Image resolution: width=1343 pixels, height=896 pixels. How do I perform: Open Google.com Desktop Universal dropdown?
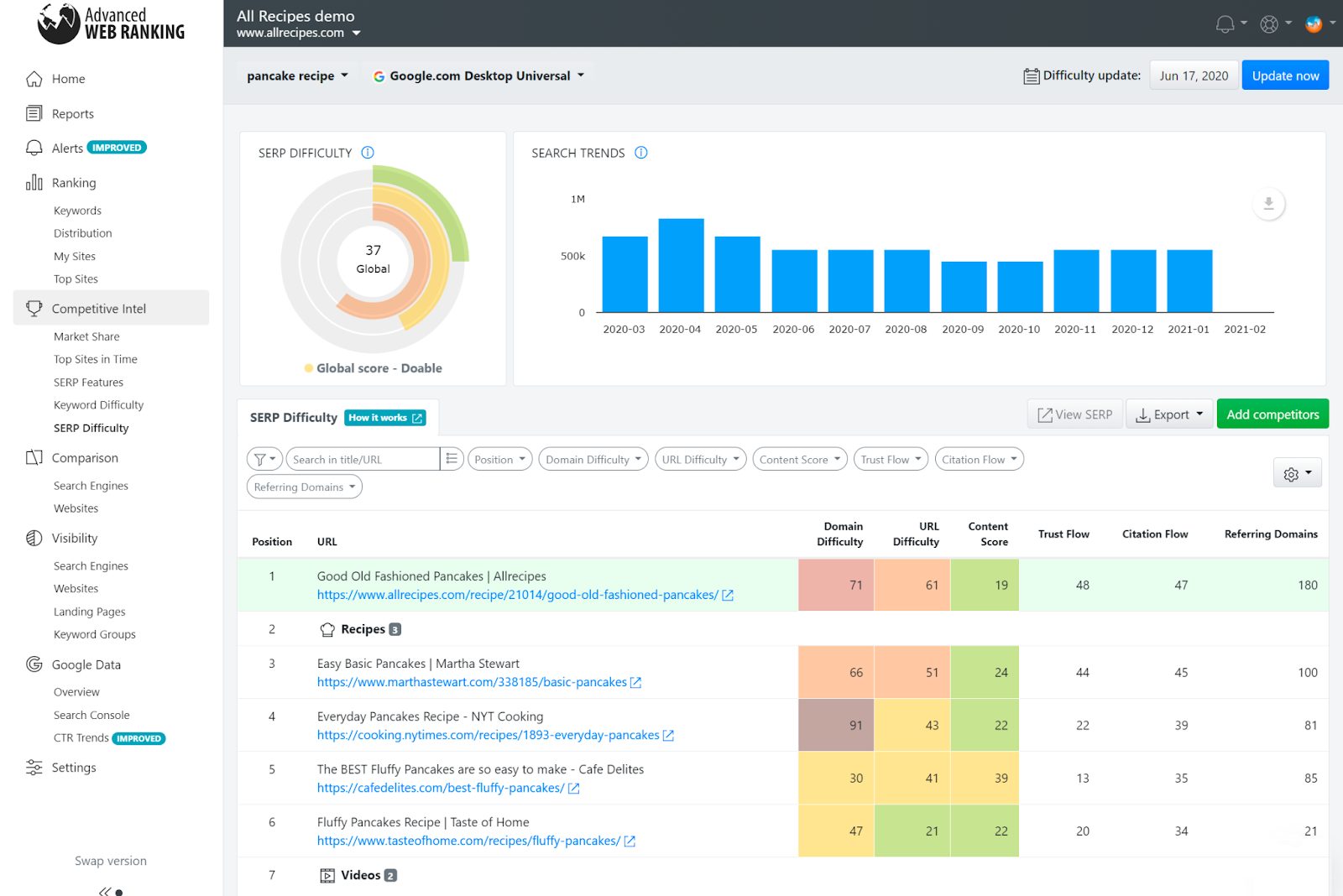[478, 76]
